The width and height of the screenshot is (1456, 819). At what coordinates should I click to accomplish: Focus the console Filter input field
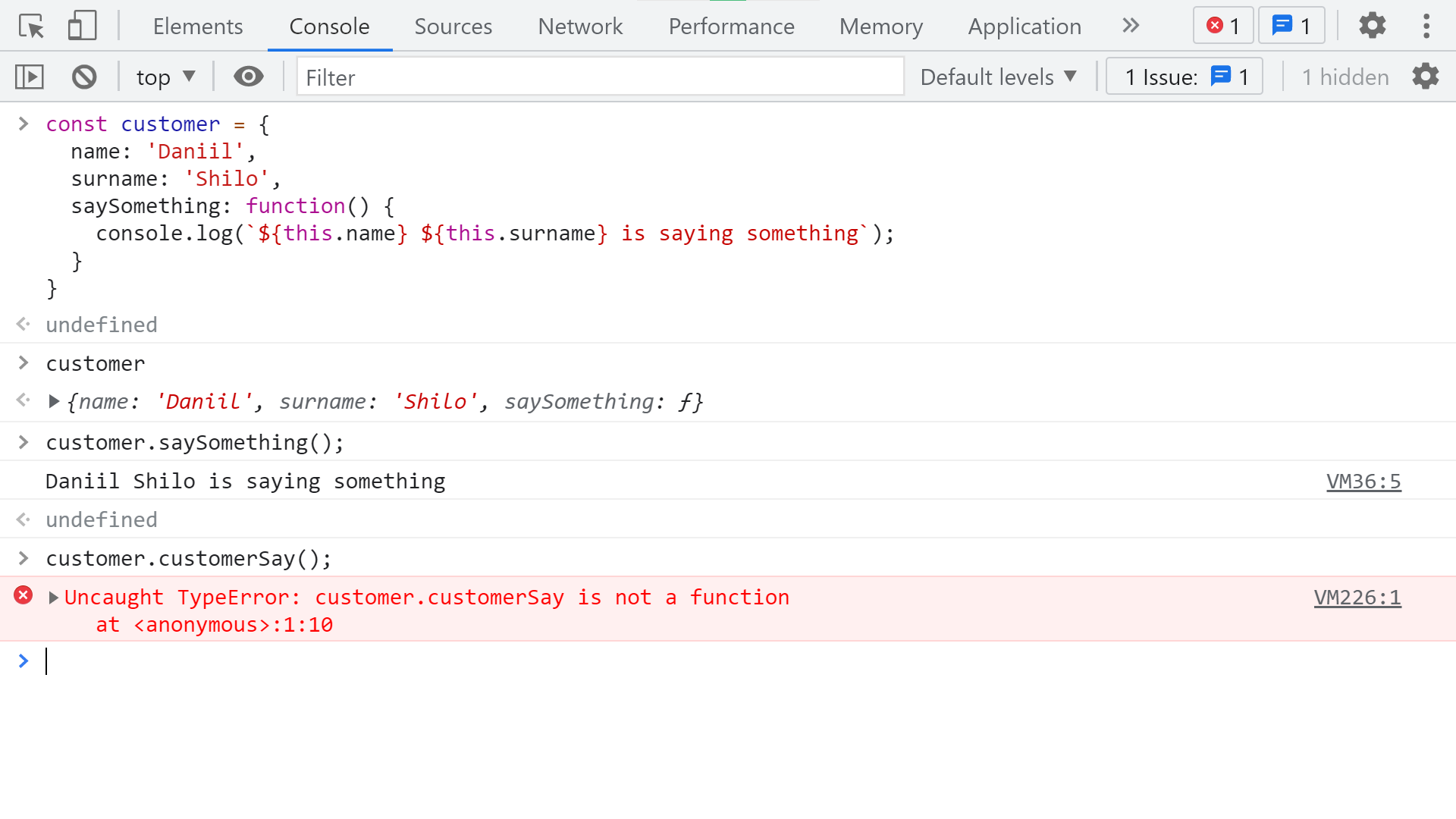click(x=599, y=77)
